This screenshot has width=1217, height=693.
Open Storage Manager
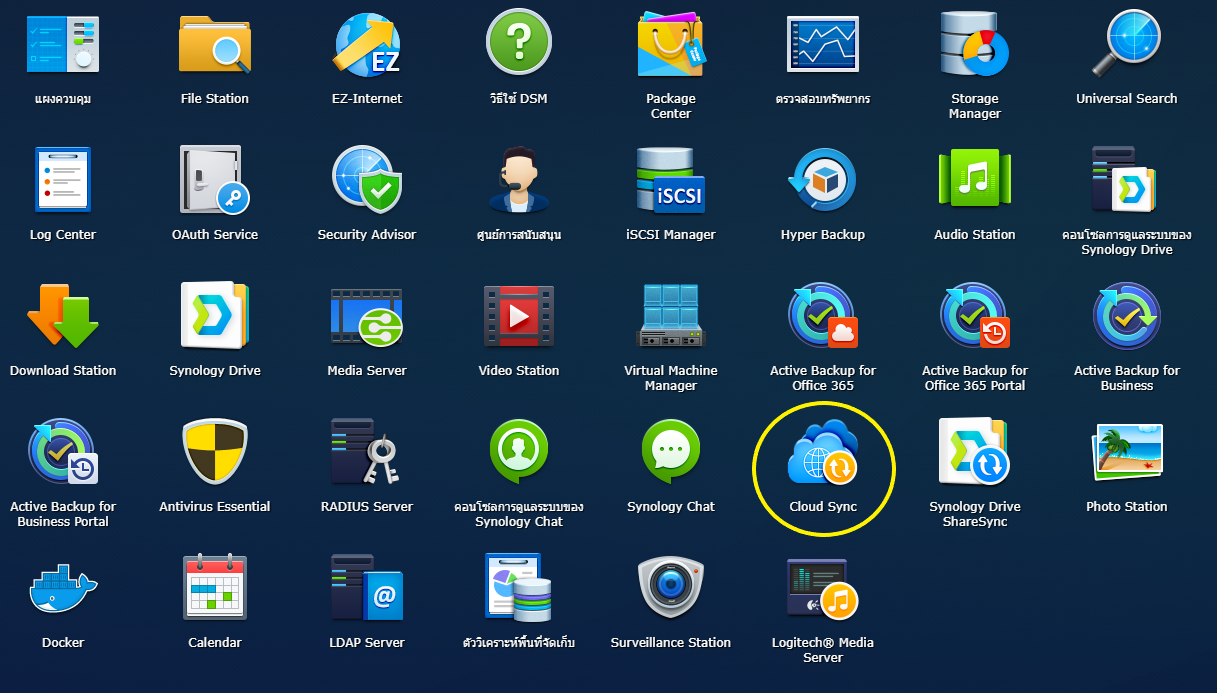click(975, 42)
